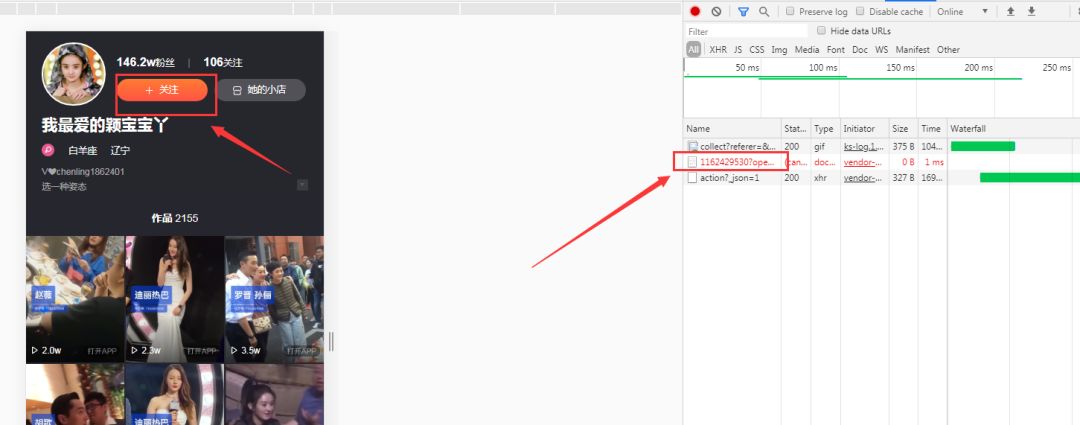Export HAR file with the download arrow icon
1080x425 pixels.
[x=1031, y=11]
